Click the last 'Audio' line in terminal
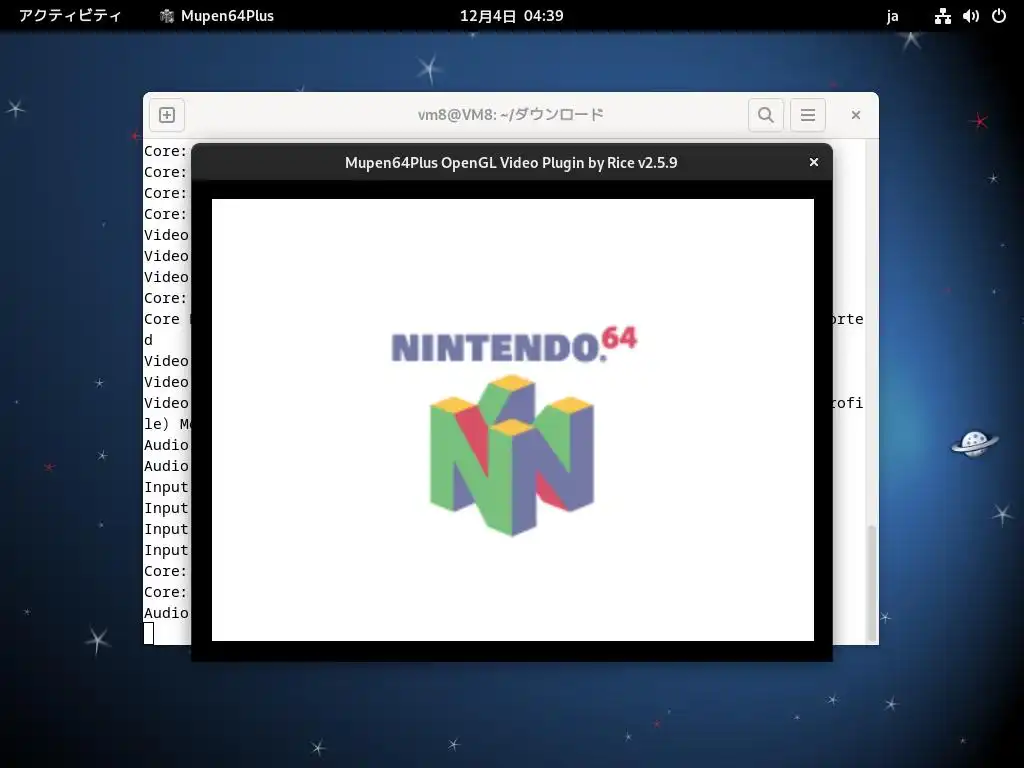The image size is (1024, 768). pos(167,613)
